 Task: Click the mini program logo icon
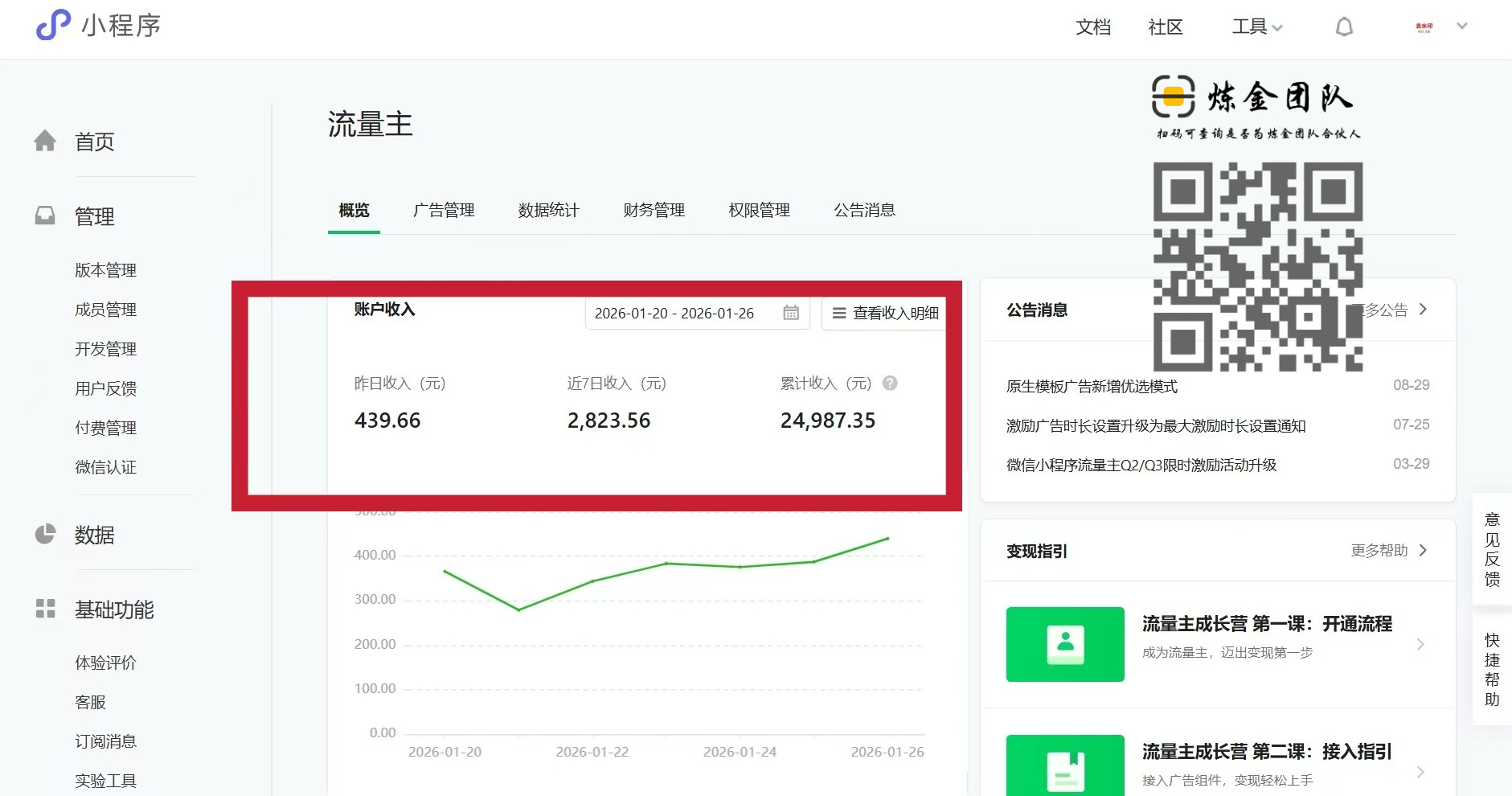[x=54, y=25]
